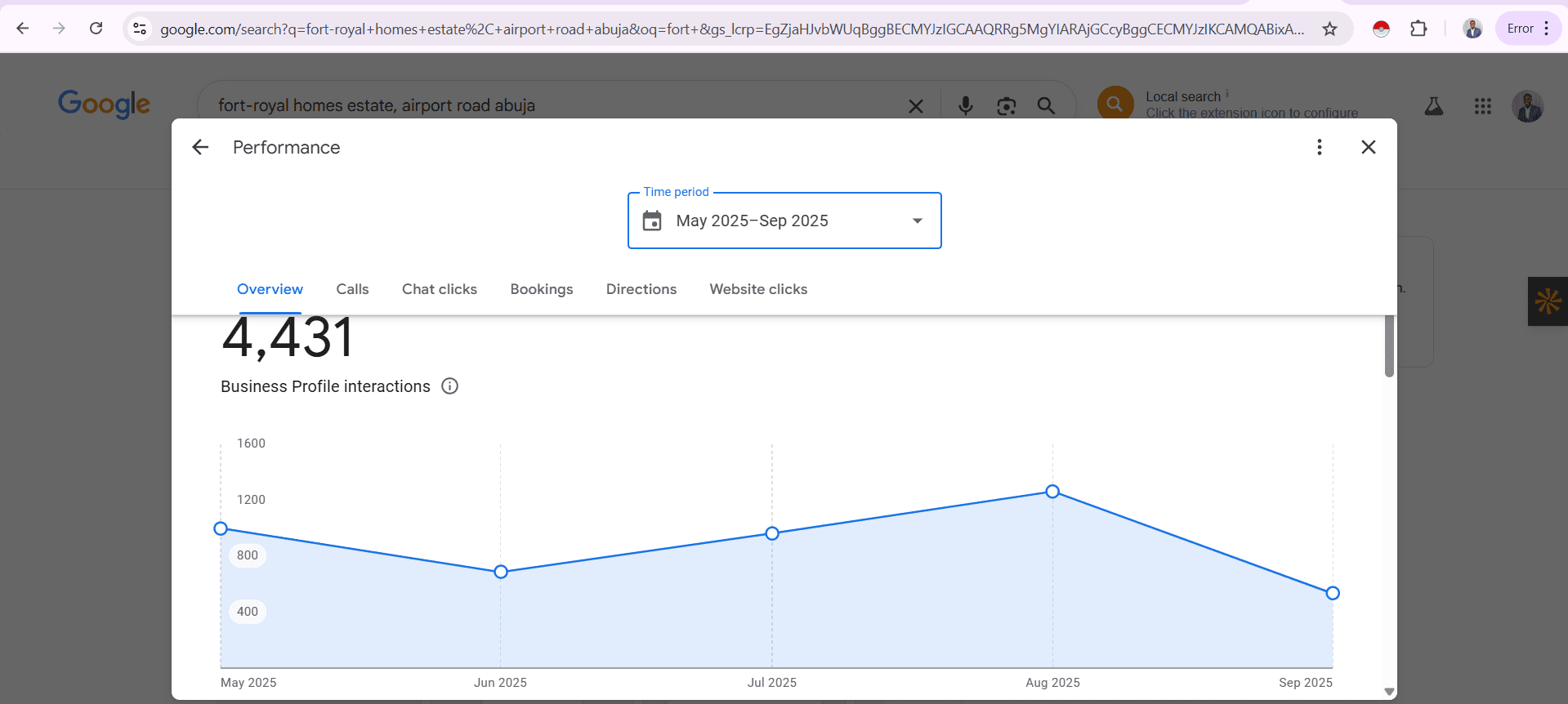Click the Aug 2025 data point
1568x704 pixels.
(x=1052, y=492)
